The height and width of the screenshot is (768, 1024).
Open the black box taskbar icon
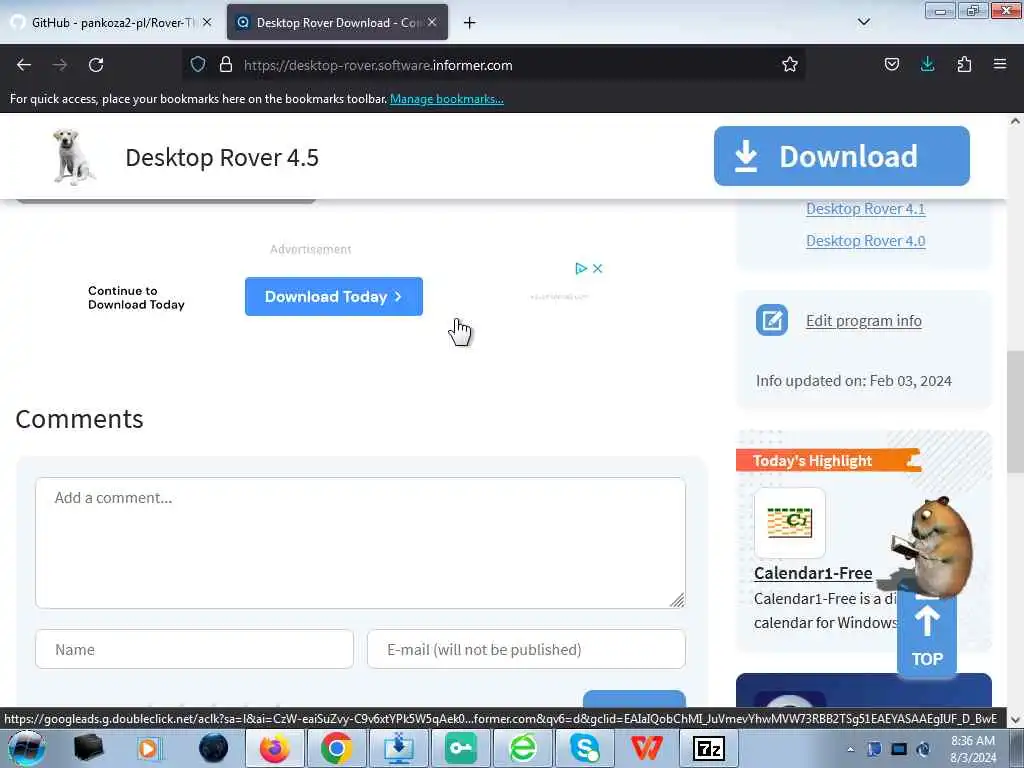point(88,748)
